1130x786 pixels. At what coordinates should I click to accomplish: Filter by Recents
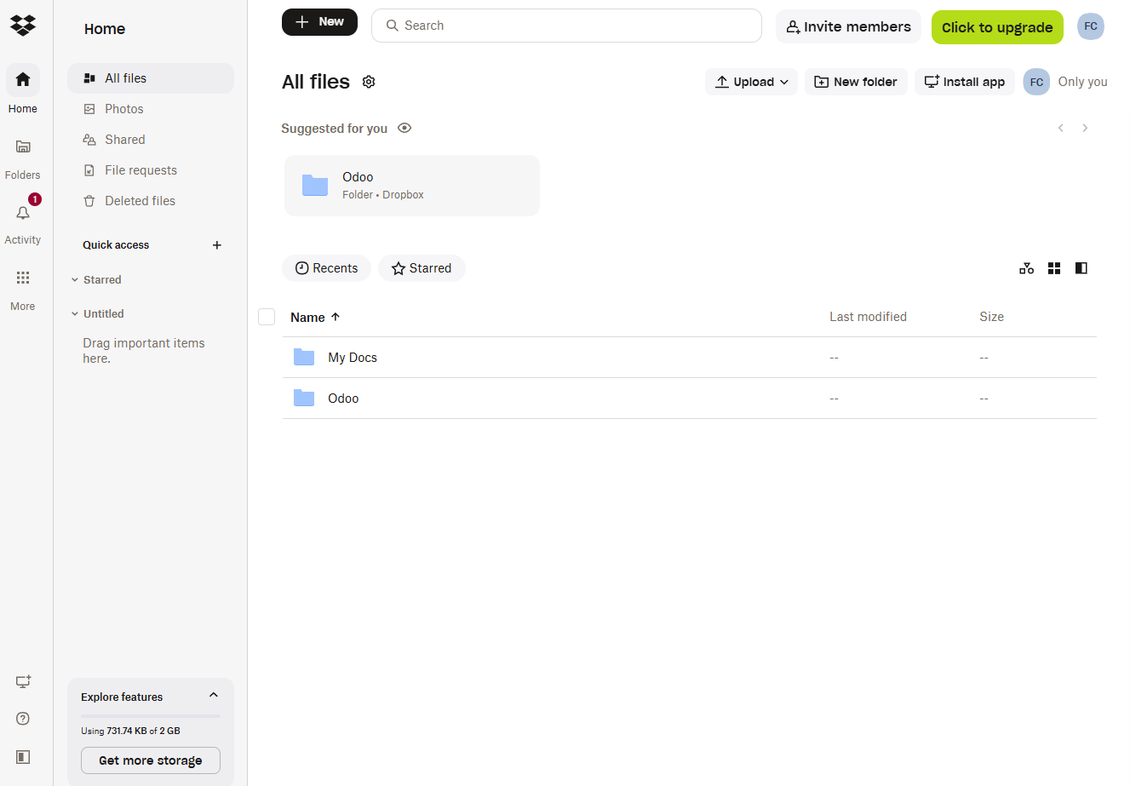pos(326,268)
